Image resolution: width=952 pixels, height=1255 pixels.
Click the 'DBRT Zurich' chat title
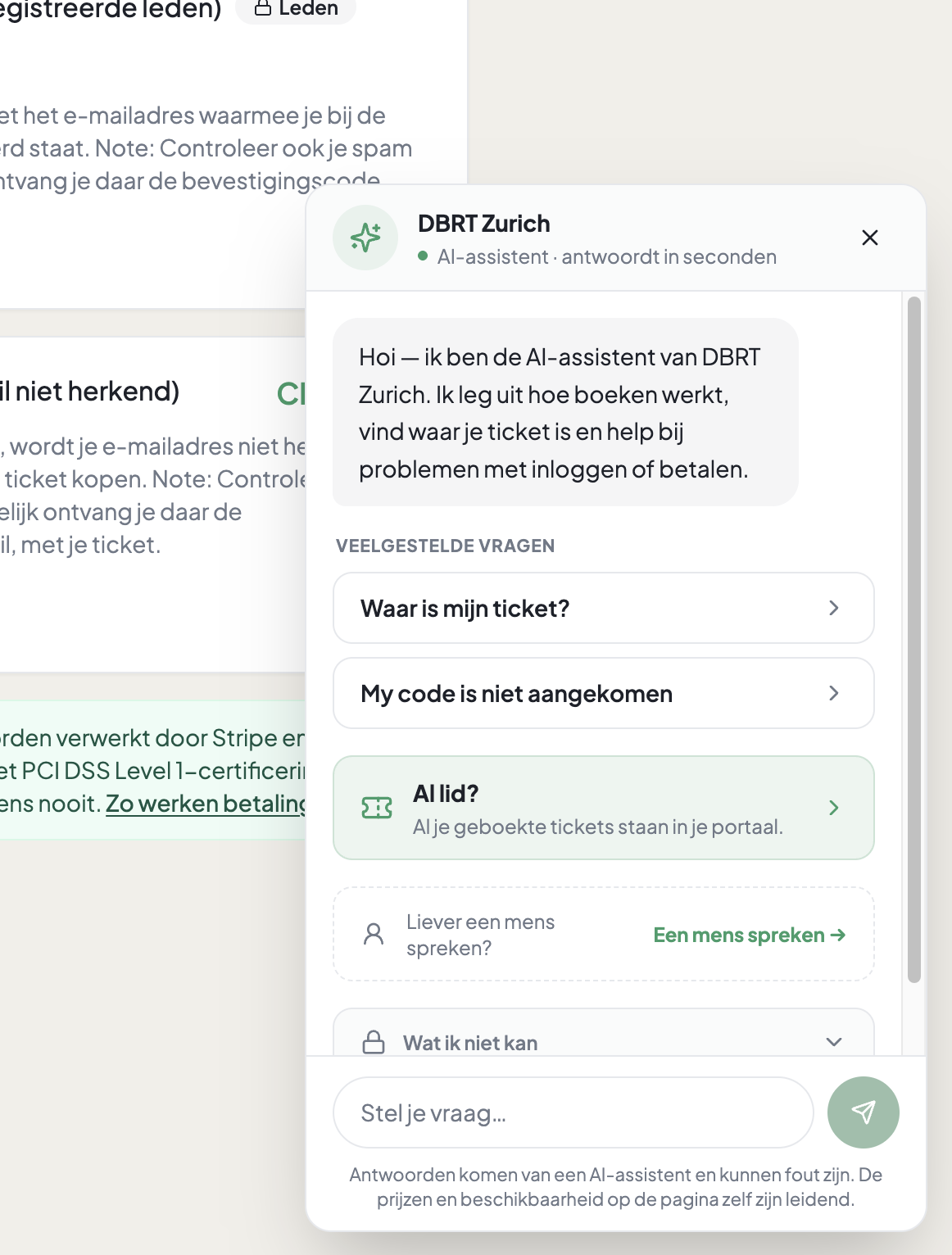click(484, 224)
